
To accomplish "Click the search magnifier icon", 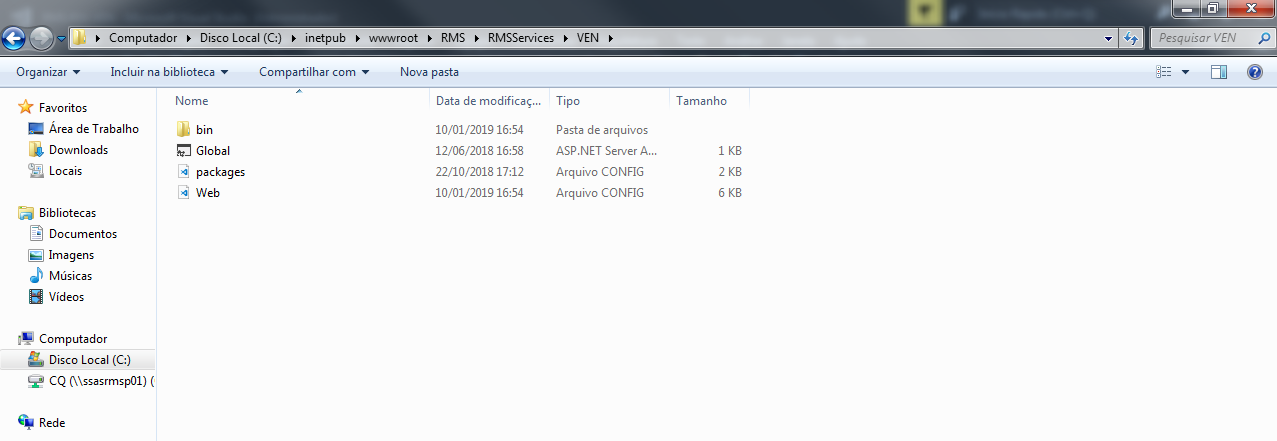I will coord(1265,38).
